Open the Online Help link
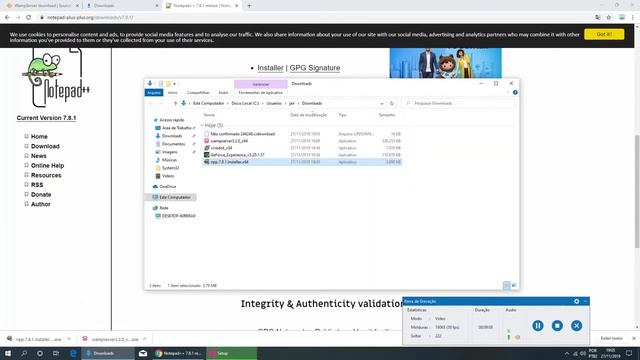640x360 pixels. (x=47, y=166)
